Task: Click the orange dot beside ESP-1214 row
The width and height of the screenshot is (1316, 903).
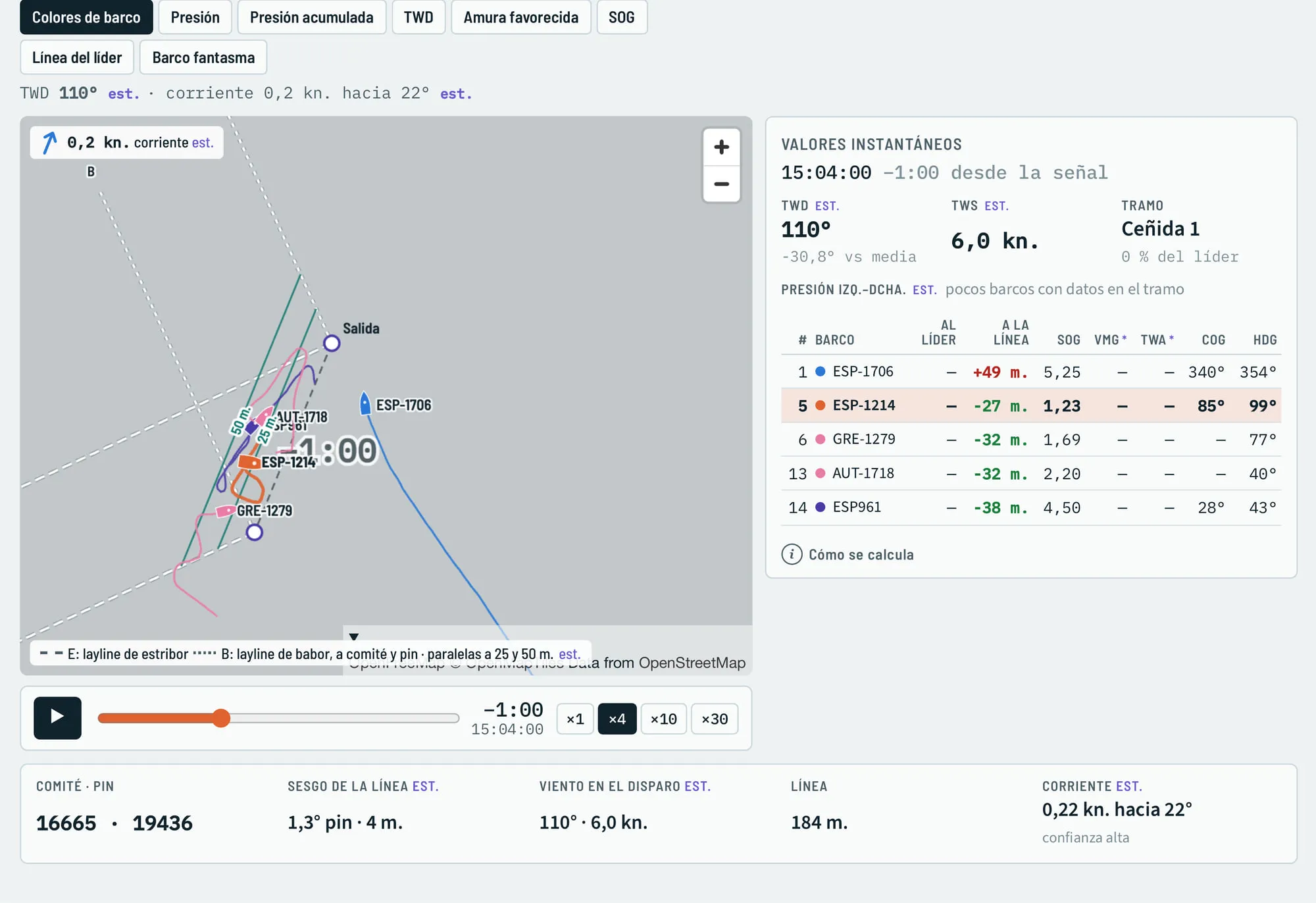Action: [x=821, y=405]
